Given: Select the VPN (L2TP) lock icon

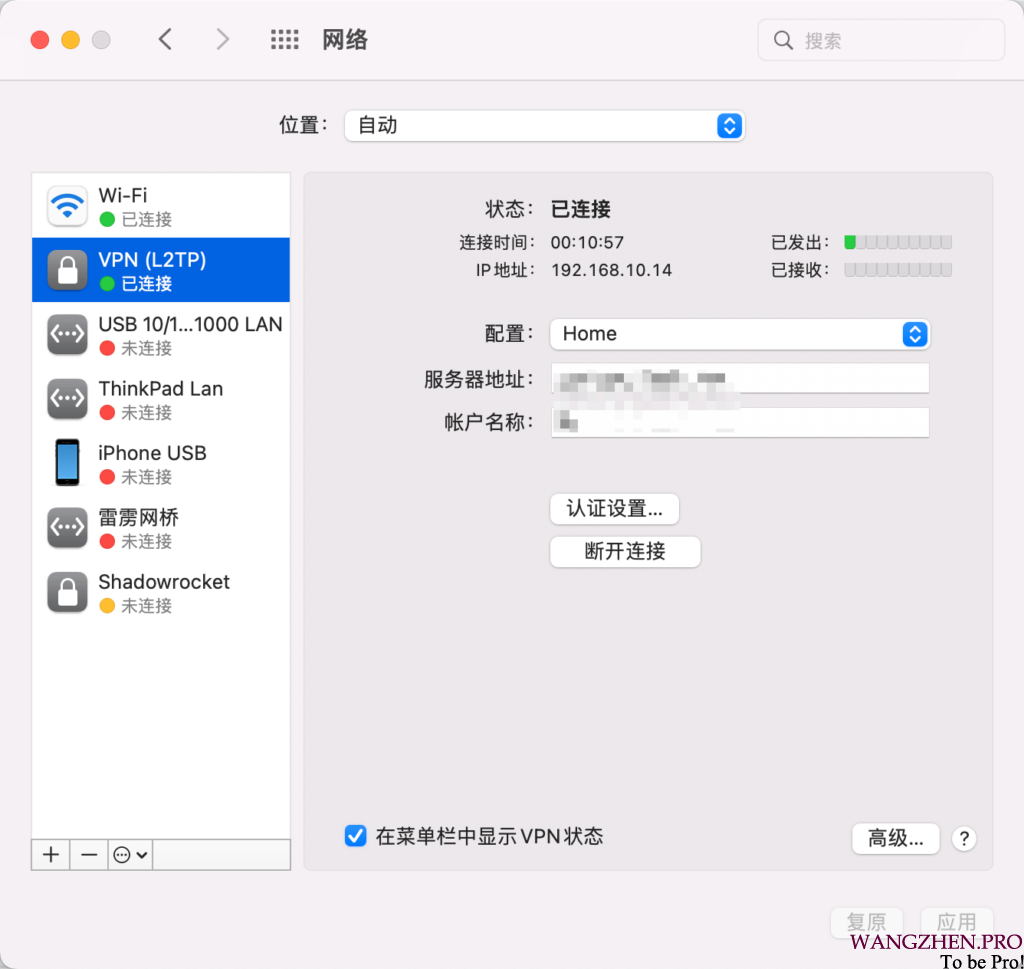Looking at the screenshot, I should point(67,271).
